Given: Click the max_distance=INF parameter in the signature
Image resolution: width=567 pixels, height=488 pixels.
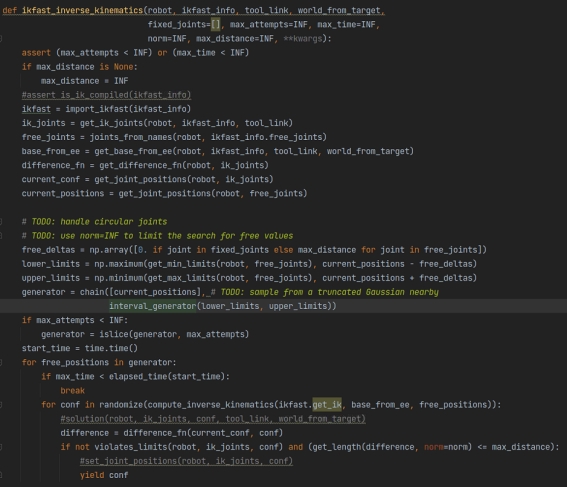Looking at the screenshot, I should pyautogui.click(x=235, y=39).
